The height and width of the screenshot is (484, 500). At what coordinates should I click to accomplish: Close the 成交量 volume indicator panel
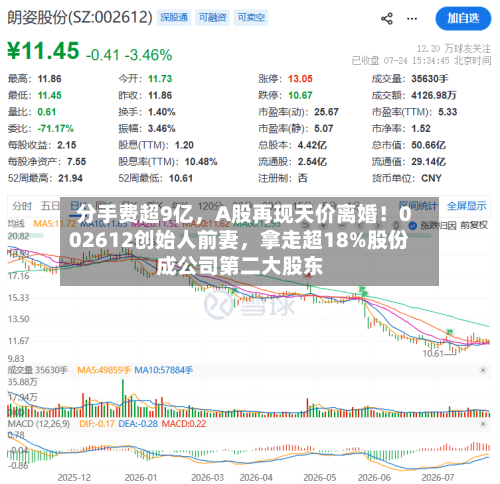tap(483, 370)
